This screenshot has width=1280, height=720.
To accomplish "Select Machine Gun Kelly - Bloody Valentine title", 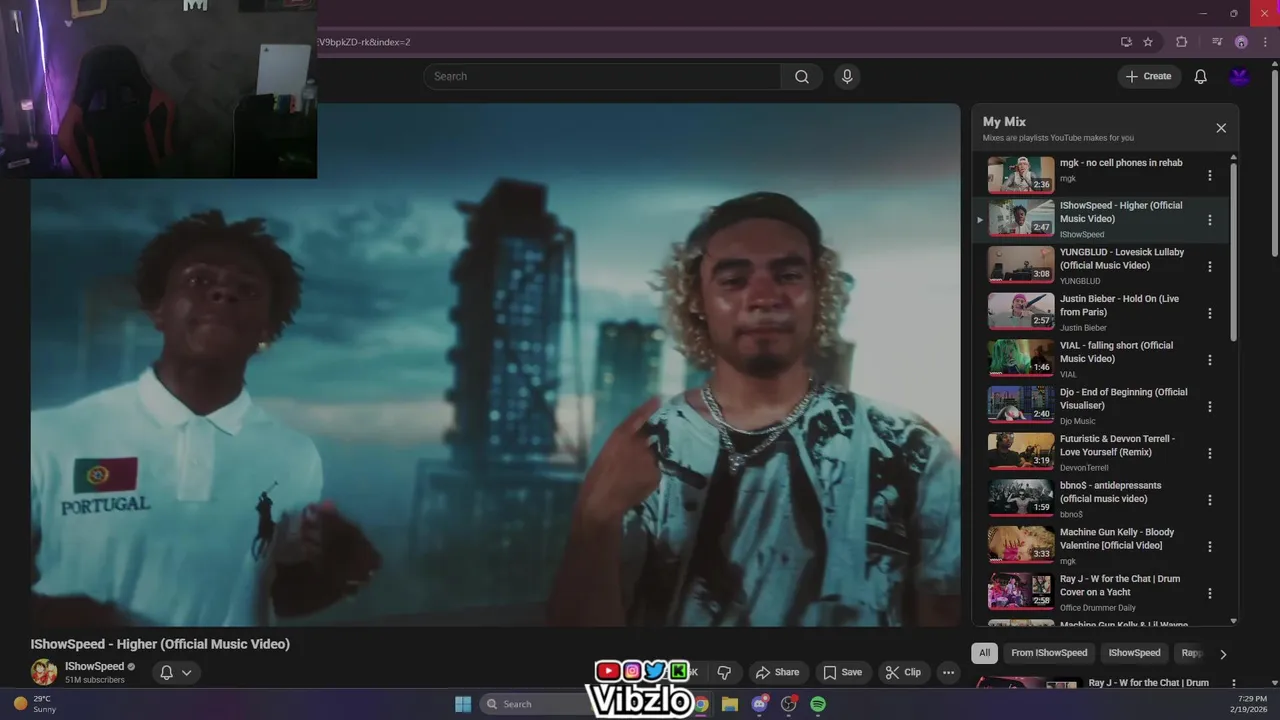I will pos(1117,539).
